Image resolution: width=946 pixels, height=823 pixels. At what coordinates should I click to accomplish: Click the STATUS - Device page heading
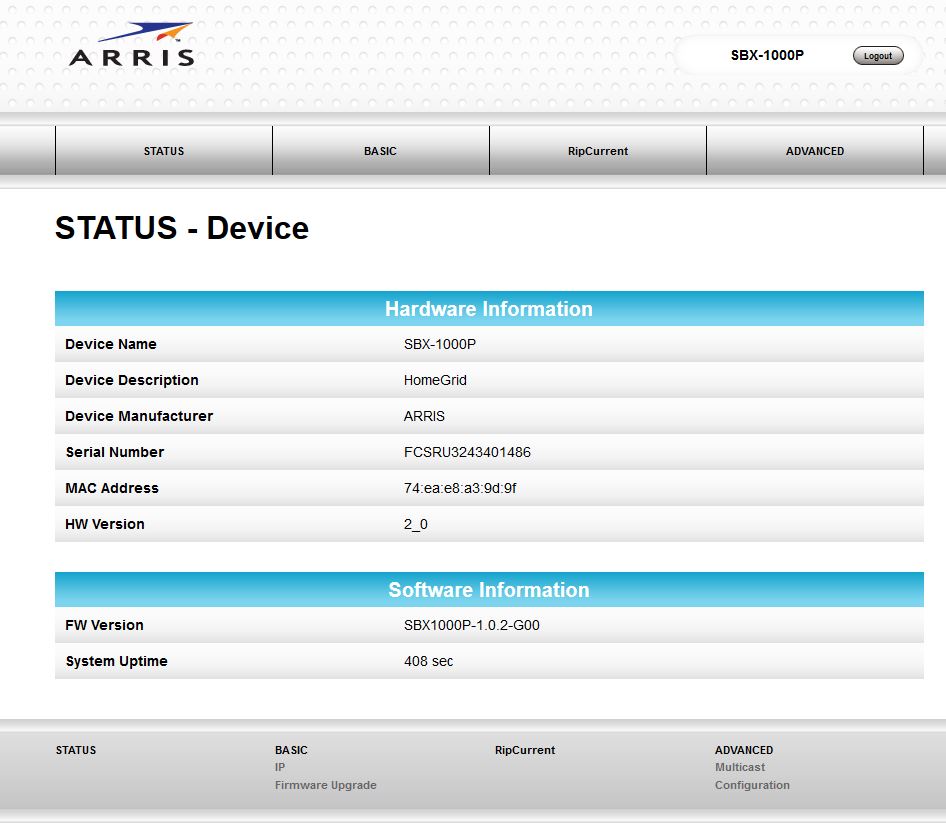click(x=182, y=228)
